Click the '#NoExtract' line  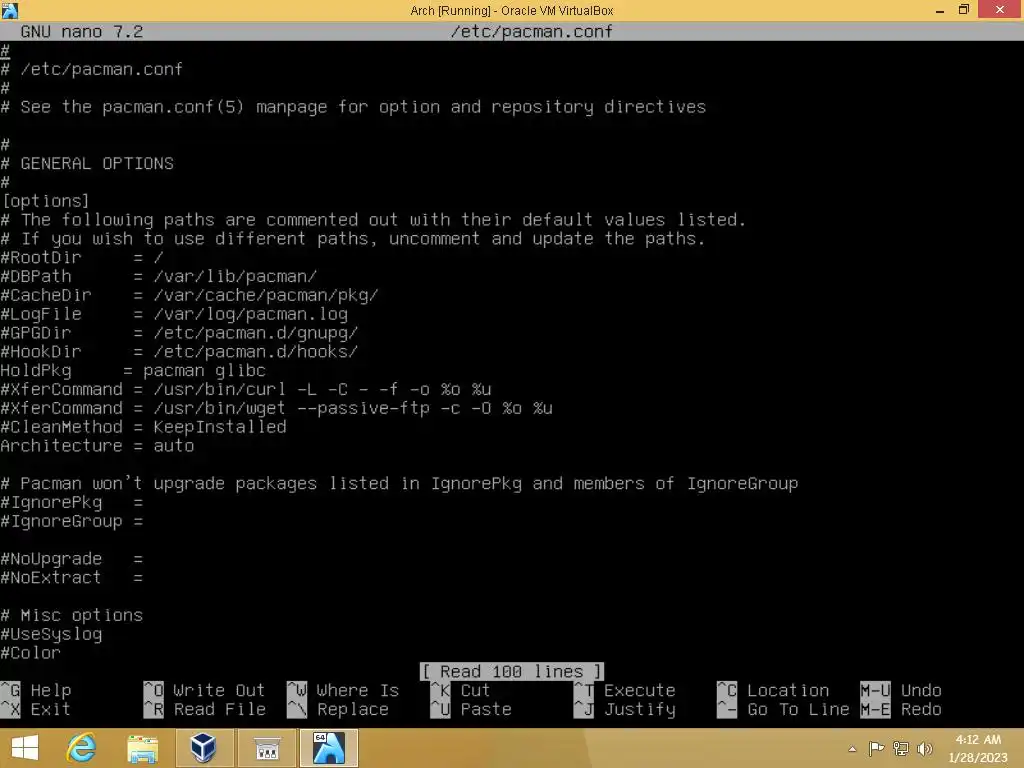pos(71,578)
